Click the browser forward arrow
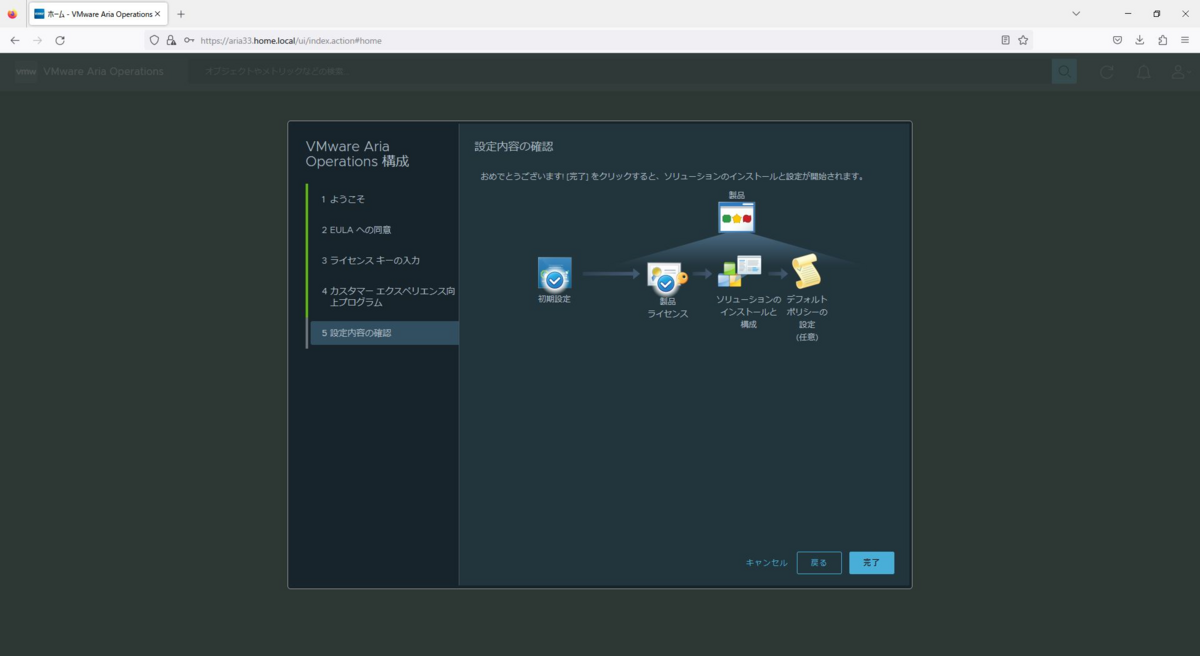Viewport: 1200px width, 656px height. coord(37,40)
